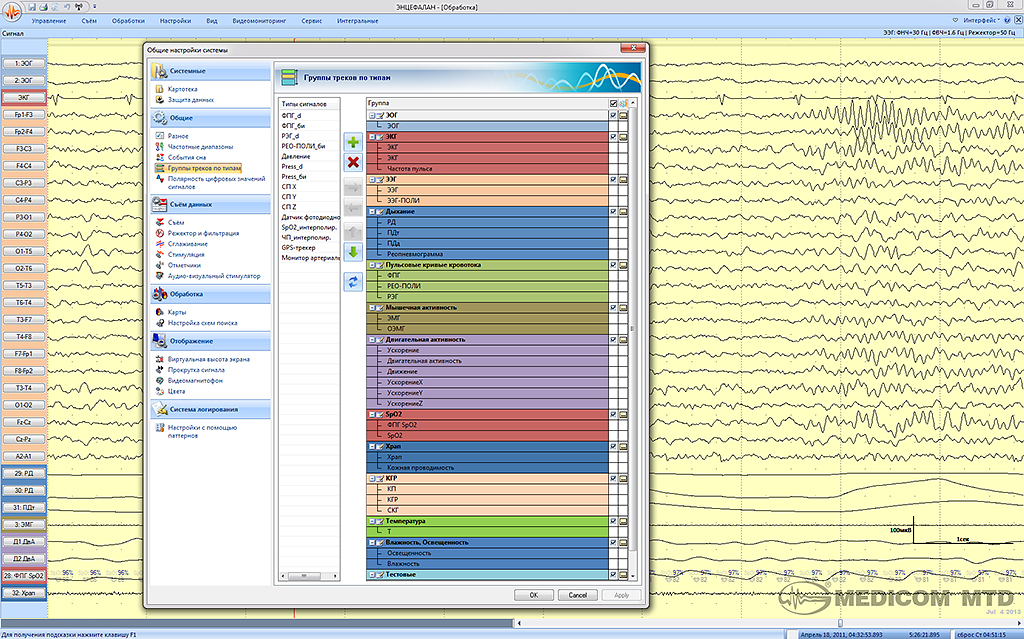
Task: Collapse the Храп group tree node
Action: click(x=372, y=447)
